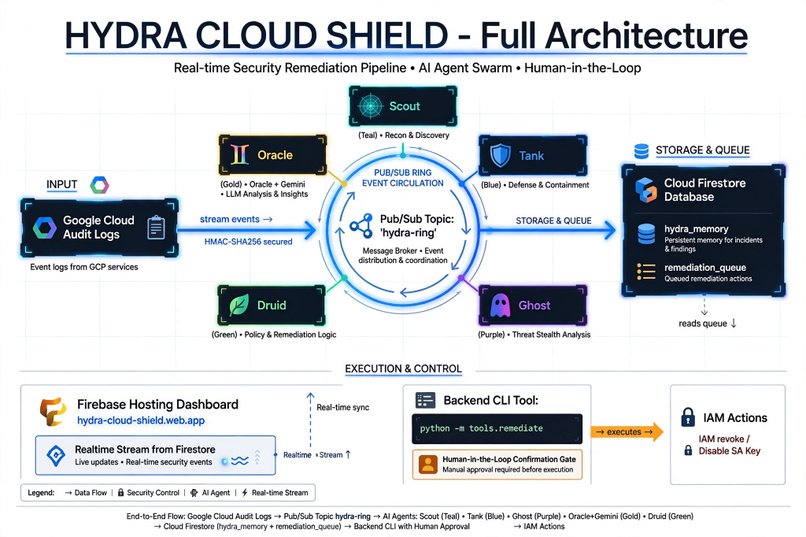This screenshot has height=537, width=806.
Task: Click the Realtime Stream Firestore diamond icon
Action: (x=56, y=455)
